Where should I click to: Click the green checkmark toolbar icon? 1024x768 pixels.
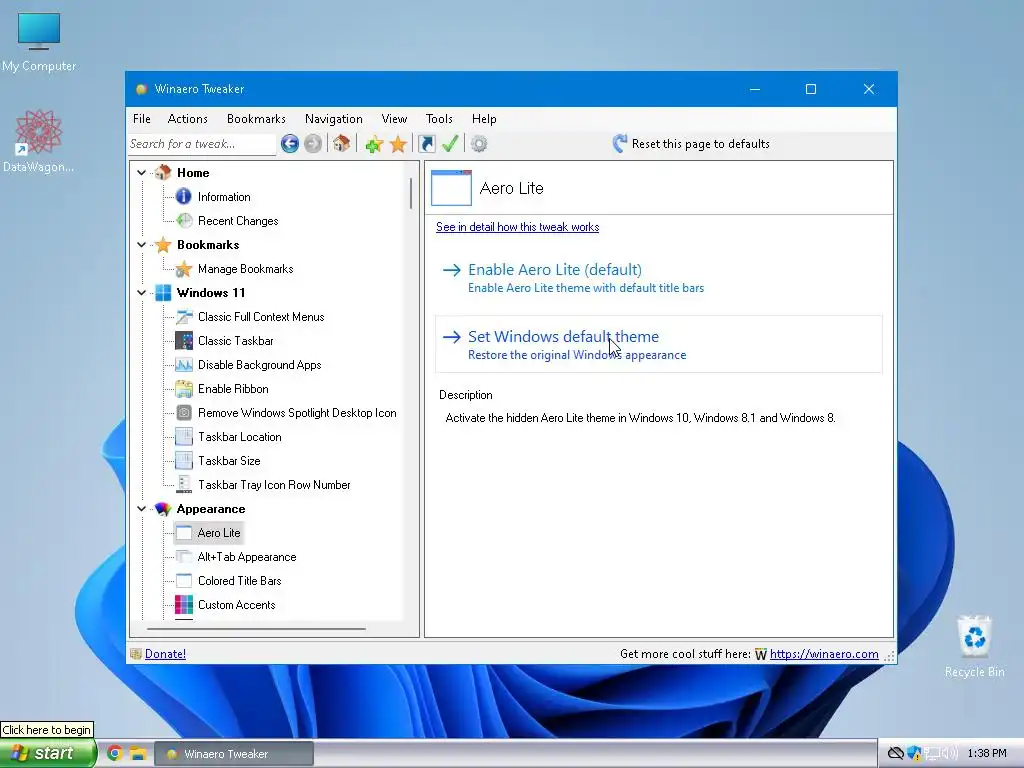pos(450,144)
